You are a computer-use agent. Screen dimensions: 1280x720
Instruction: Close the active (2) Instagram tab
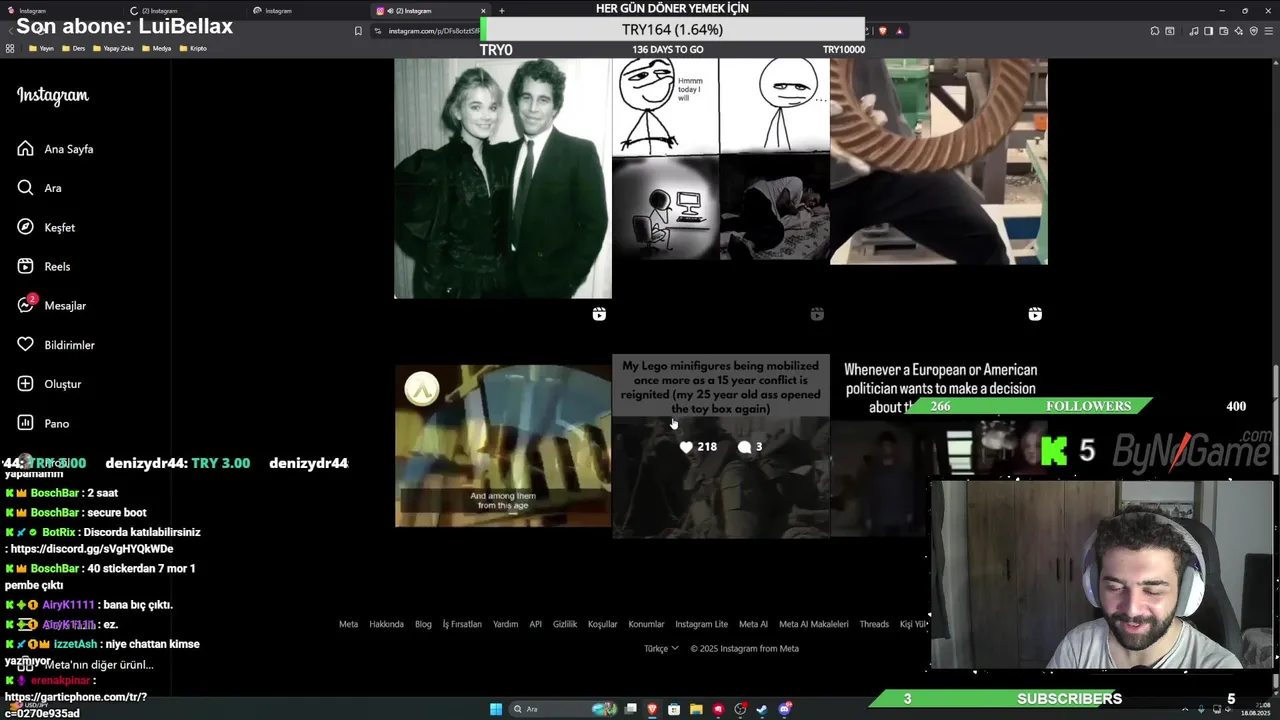483,11
